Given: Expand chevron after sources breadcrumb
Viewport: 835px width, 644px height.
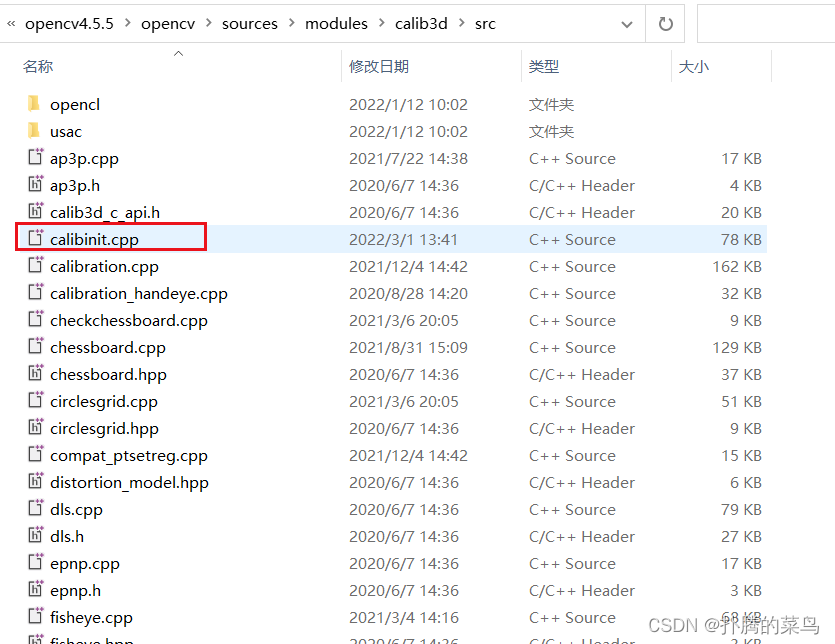Looking at the screenshot, I should [x=292, y=23].
